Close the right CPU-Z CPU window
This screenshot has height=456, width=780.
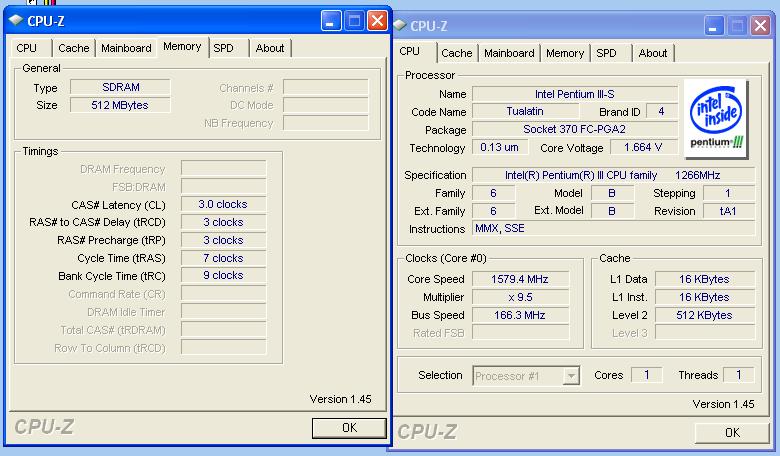coord(761,25)
